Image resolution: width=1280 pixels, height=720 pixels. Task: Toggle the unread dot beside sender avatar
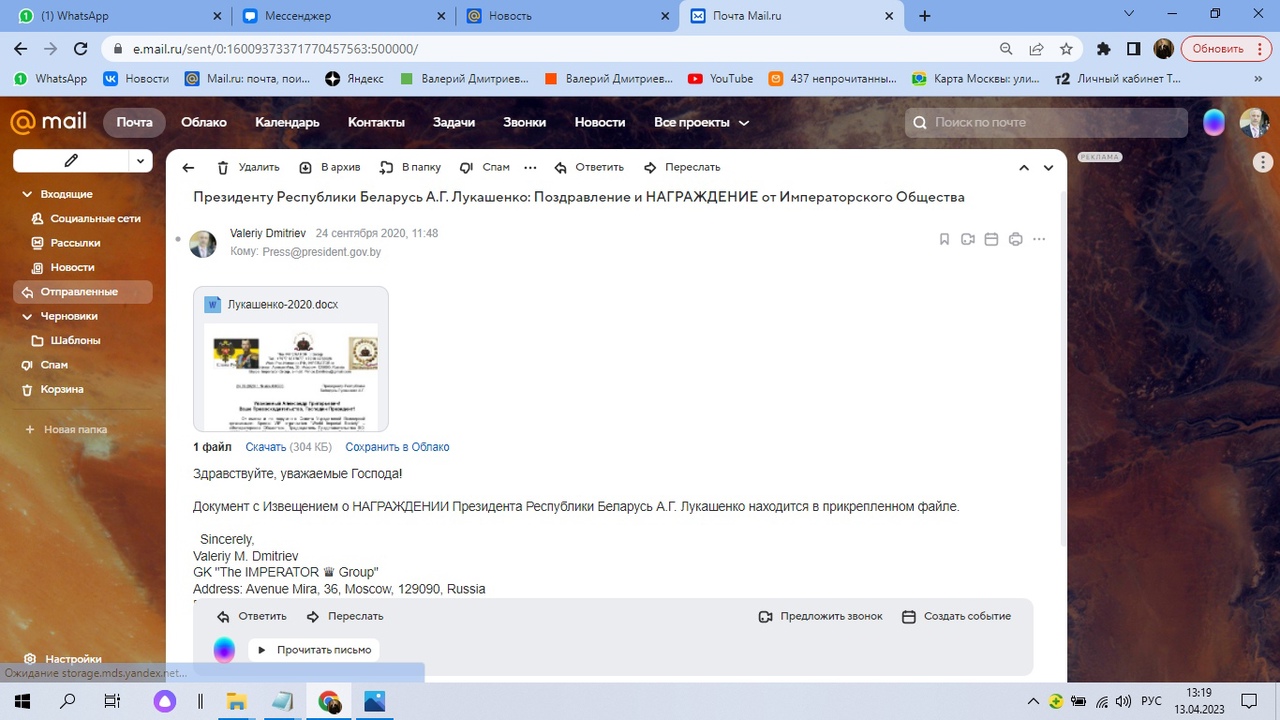[178, 240]
